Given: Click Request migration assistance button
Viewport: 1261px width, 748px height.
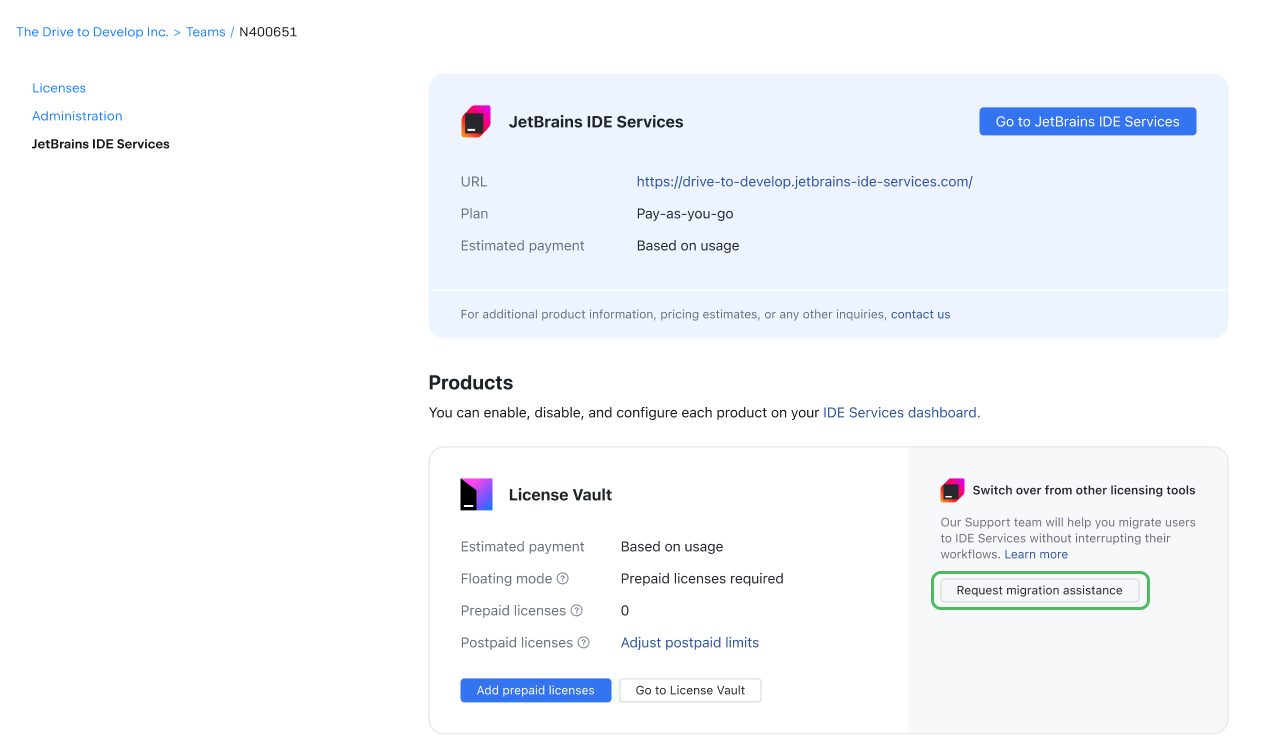Looking at the screenshot, I should [x=1039, y=590].
